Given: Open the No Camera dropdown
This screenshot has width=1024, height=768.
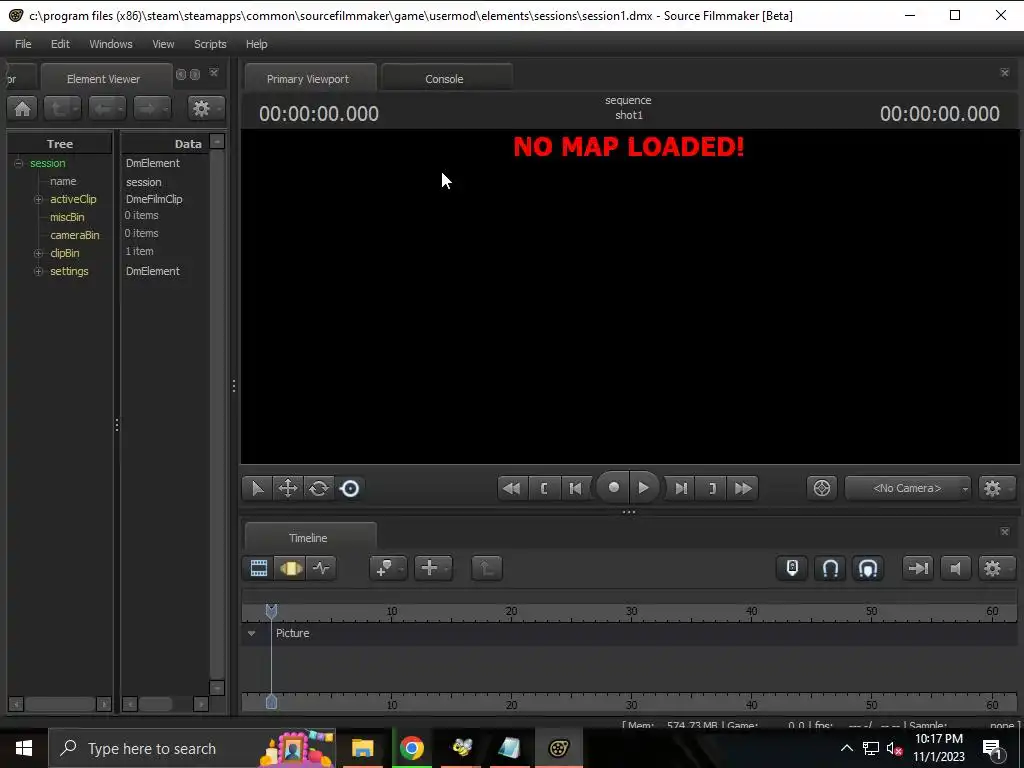Looking at the screenshot, I should click(x=908, y=488).
